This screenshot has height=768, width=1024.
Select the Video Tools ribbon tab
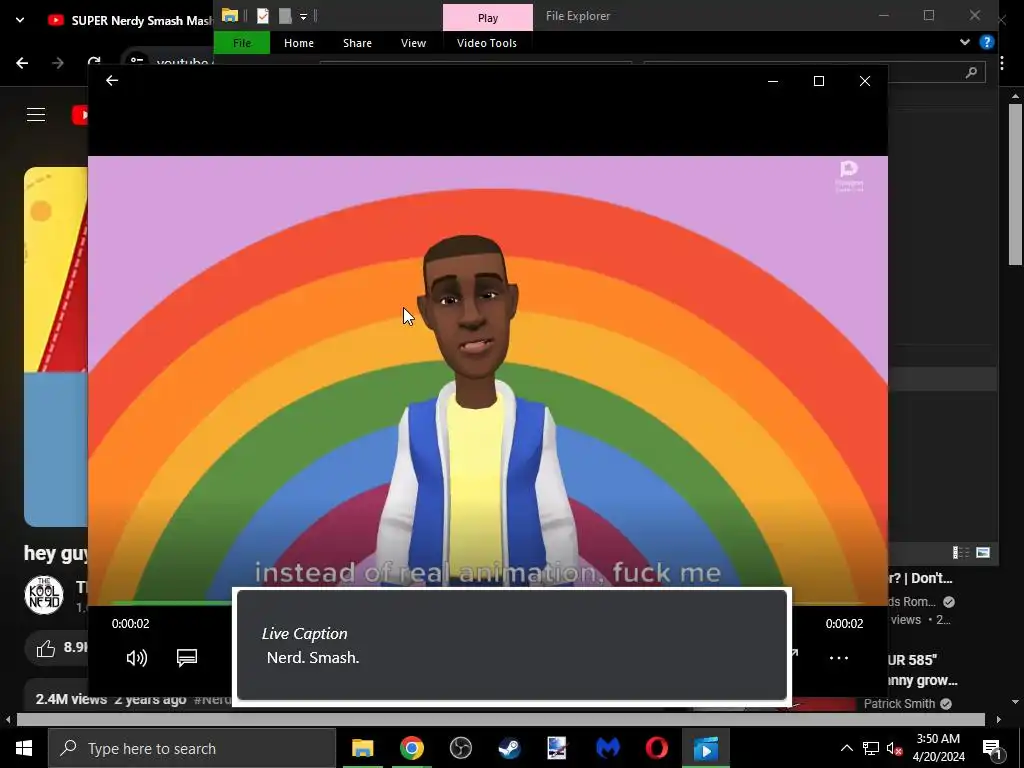pos(487,43)
